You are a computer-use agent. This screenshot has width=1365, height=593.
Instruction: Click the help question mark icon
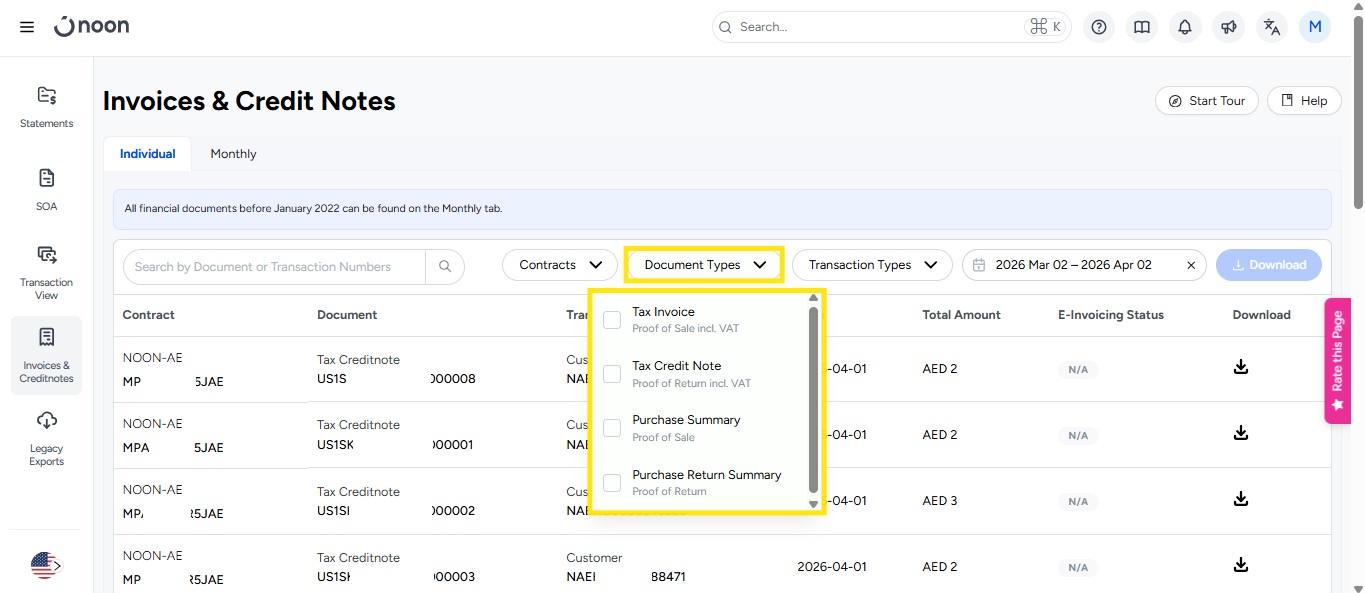coord(1099,27)
